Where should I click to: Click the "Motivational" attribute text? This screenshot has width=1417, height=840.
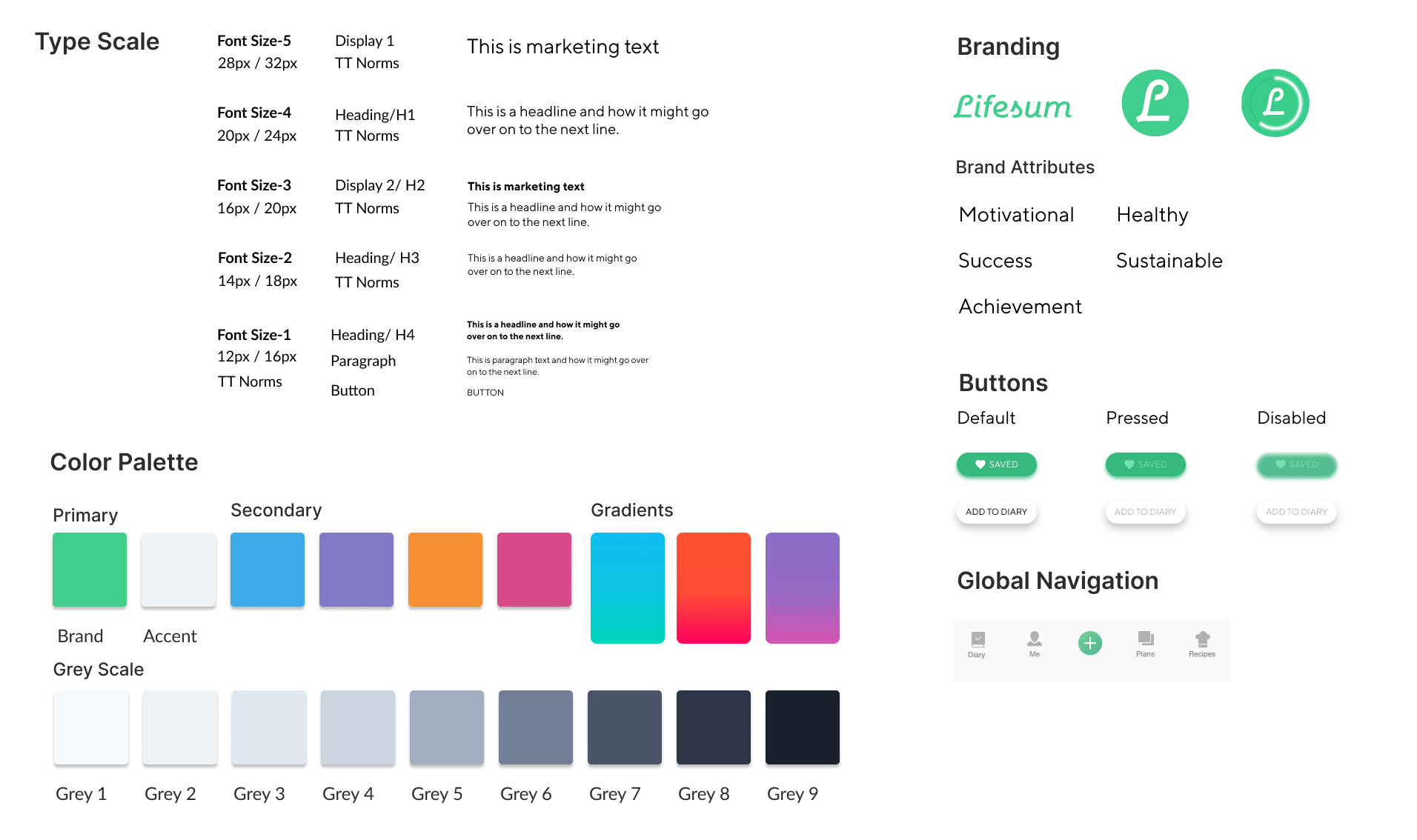point(1016,215)
